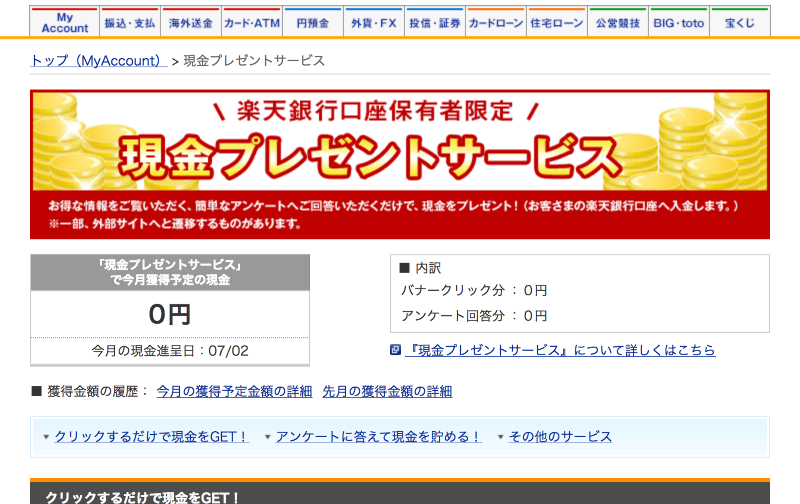
Task: Jump to その他のサービス section
Action: (560, 437)
